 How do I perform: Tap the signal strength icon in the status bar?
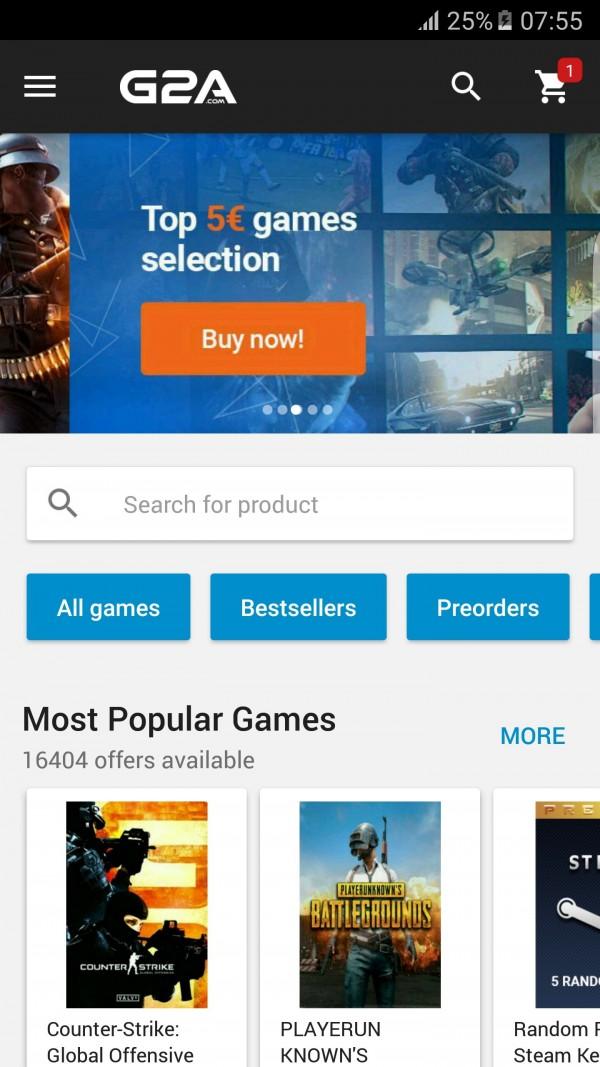(429, 21)
